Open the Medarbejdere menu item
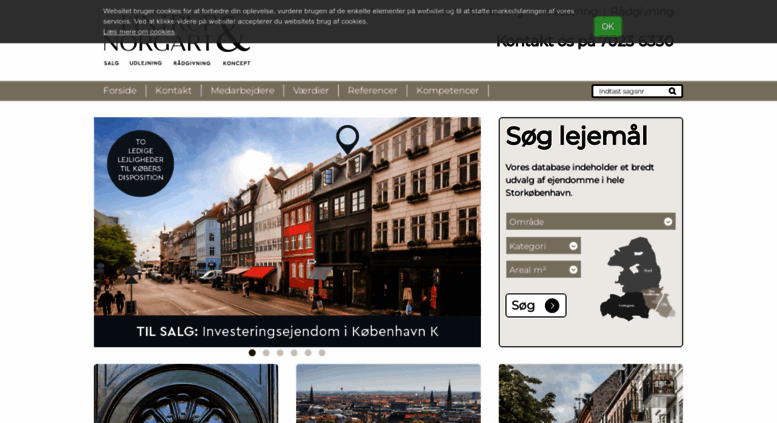The image size is (777, 423). 242,91
